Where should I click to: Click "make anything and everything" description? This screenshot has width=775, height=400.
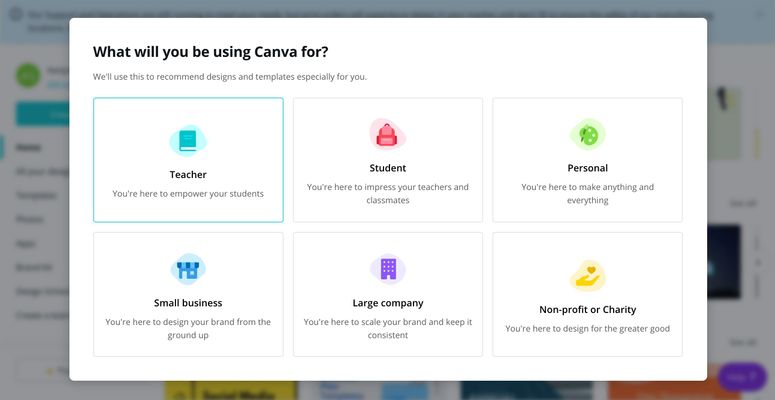[587, 193]
